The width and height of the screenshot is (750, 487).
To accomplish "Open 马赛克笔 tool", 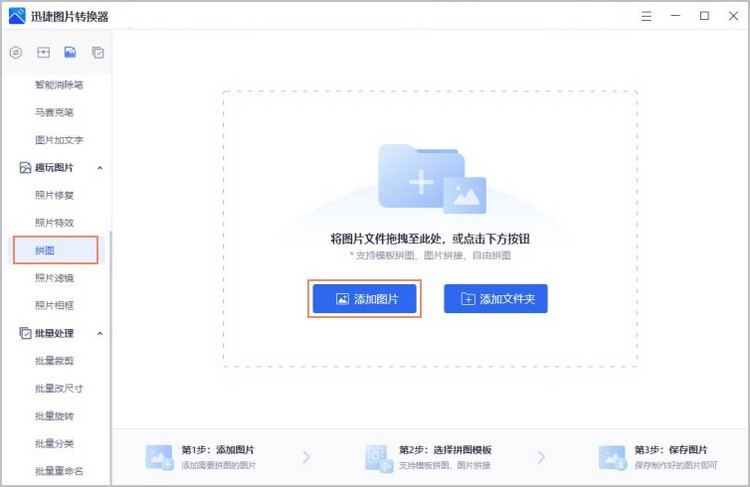I will click(x=54, y=112).
